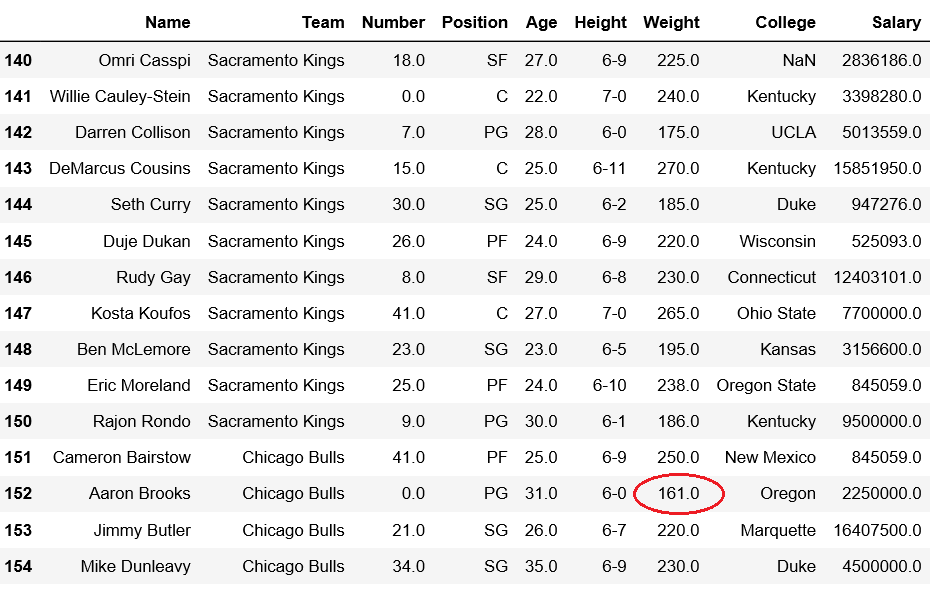
Task: Click the NaN college cell
Action: click(799, 60)
